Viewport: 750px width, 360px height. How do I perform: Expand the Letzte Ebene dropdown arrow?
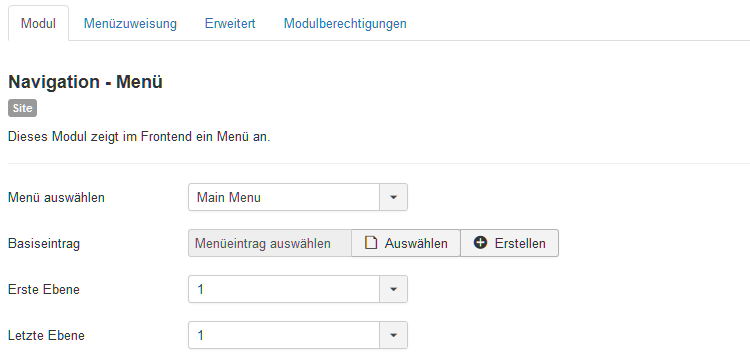(x=393, y=335)
